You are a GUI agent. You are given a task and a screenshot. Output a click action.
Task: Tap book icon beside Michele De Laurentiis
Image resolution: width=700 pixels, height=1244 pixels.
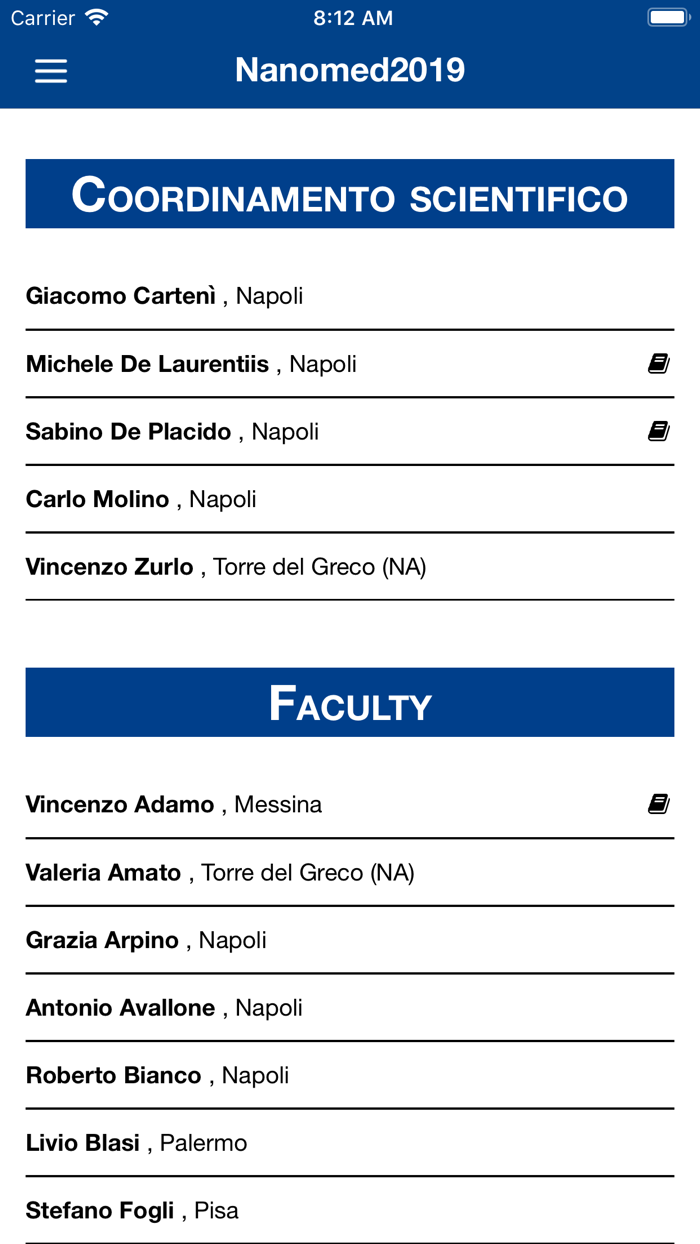click(658, 364)
